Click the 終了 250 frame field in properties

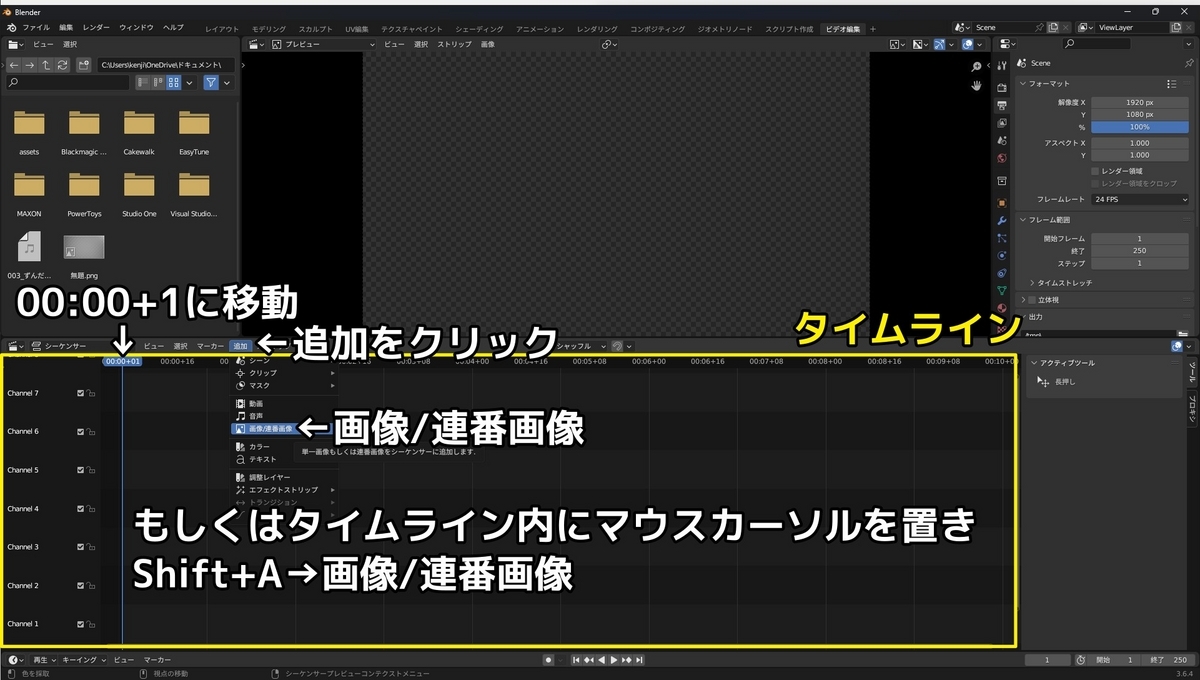tap(1140, 251)
